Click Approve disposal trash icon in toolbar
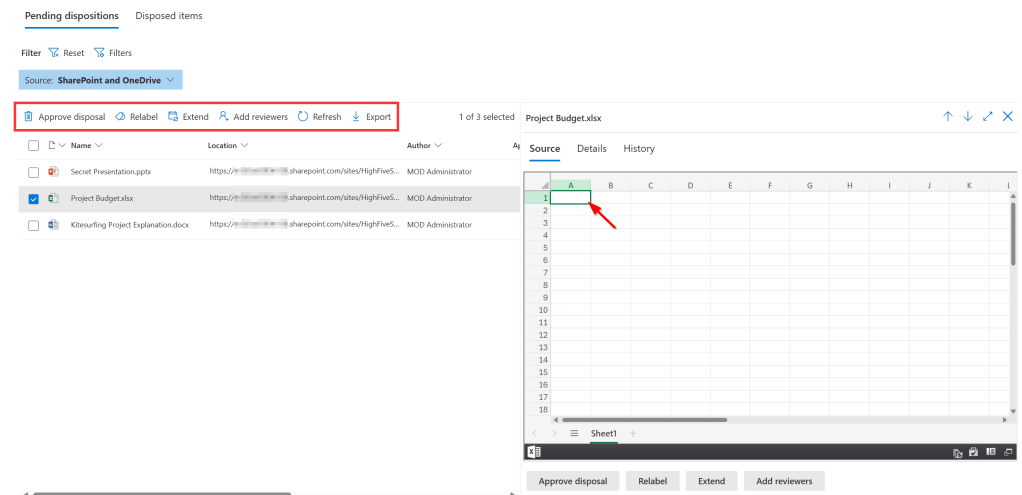The width and height of the screenshot is (1022, 495). coord(29,117)
